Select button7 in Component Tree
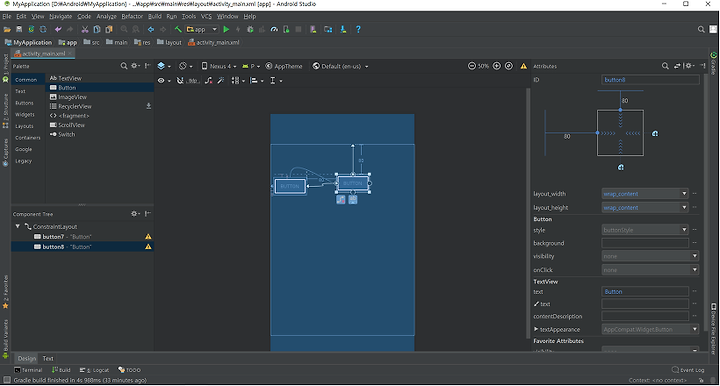This screenshot has height=386, width=720. (82, 237)
